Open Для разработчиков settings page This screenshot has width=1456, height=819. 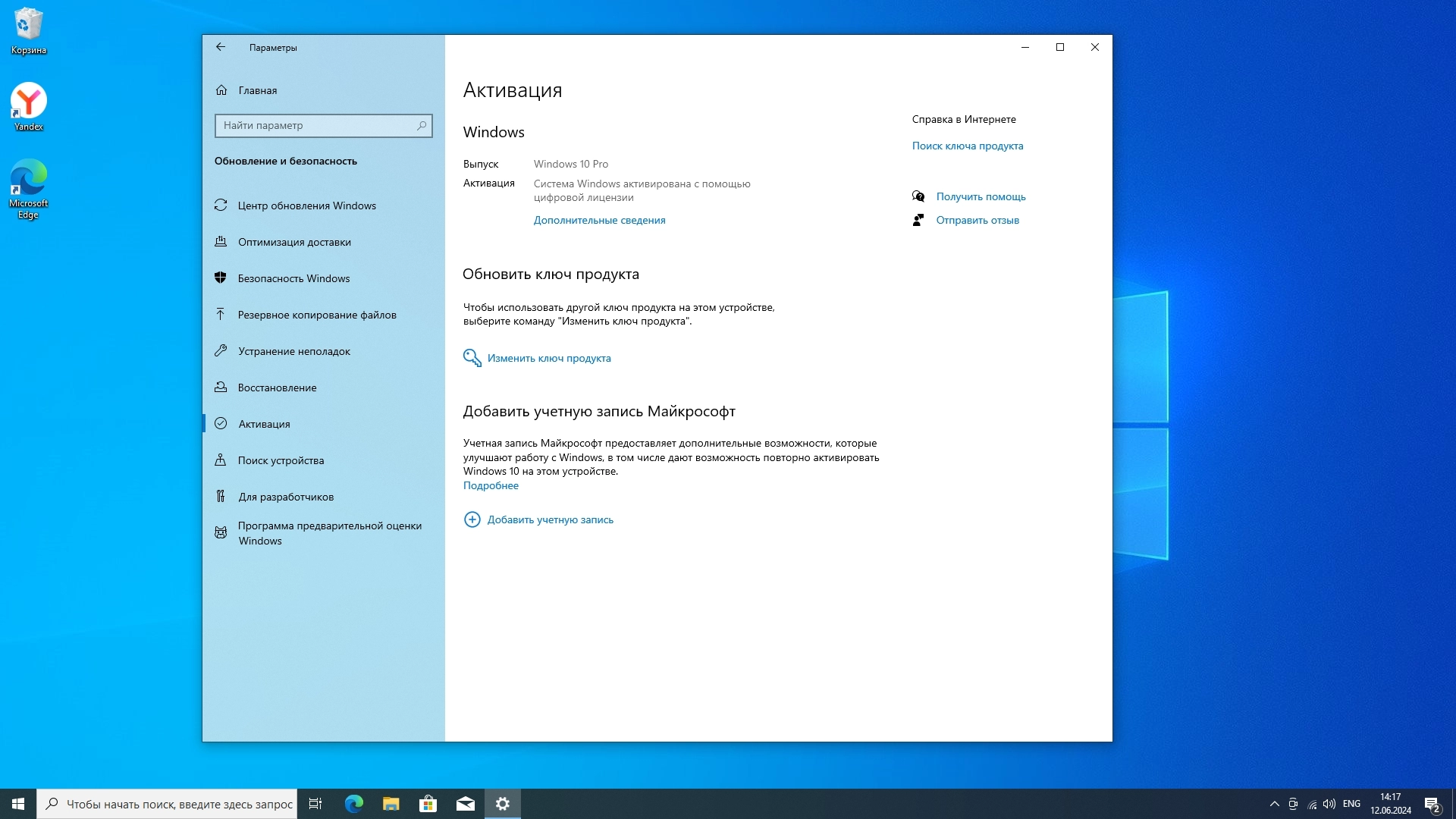click(286, 497)
